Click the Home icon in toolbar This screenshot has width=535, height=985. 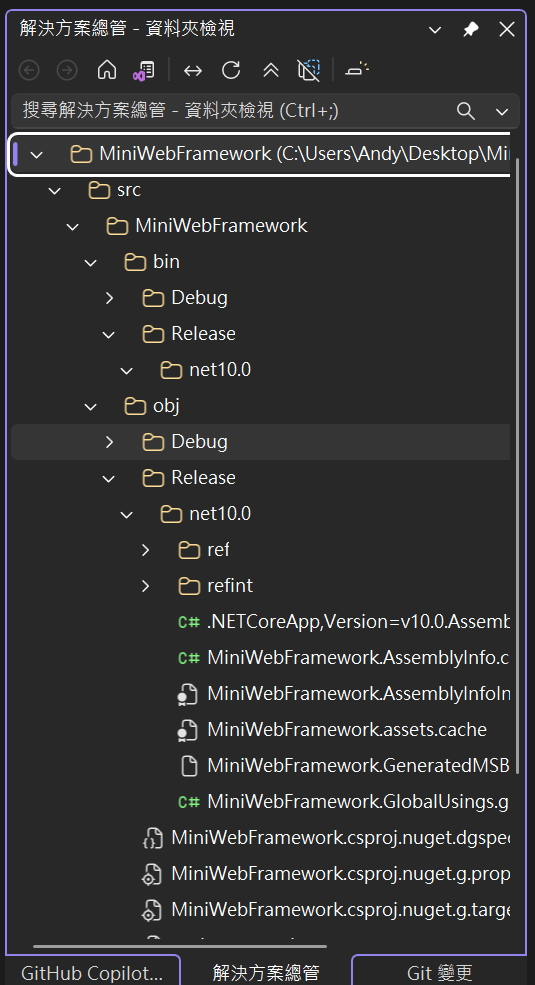(107, 70)
